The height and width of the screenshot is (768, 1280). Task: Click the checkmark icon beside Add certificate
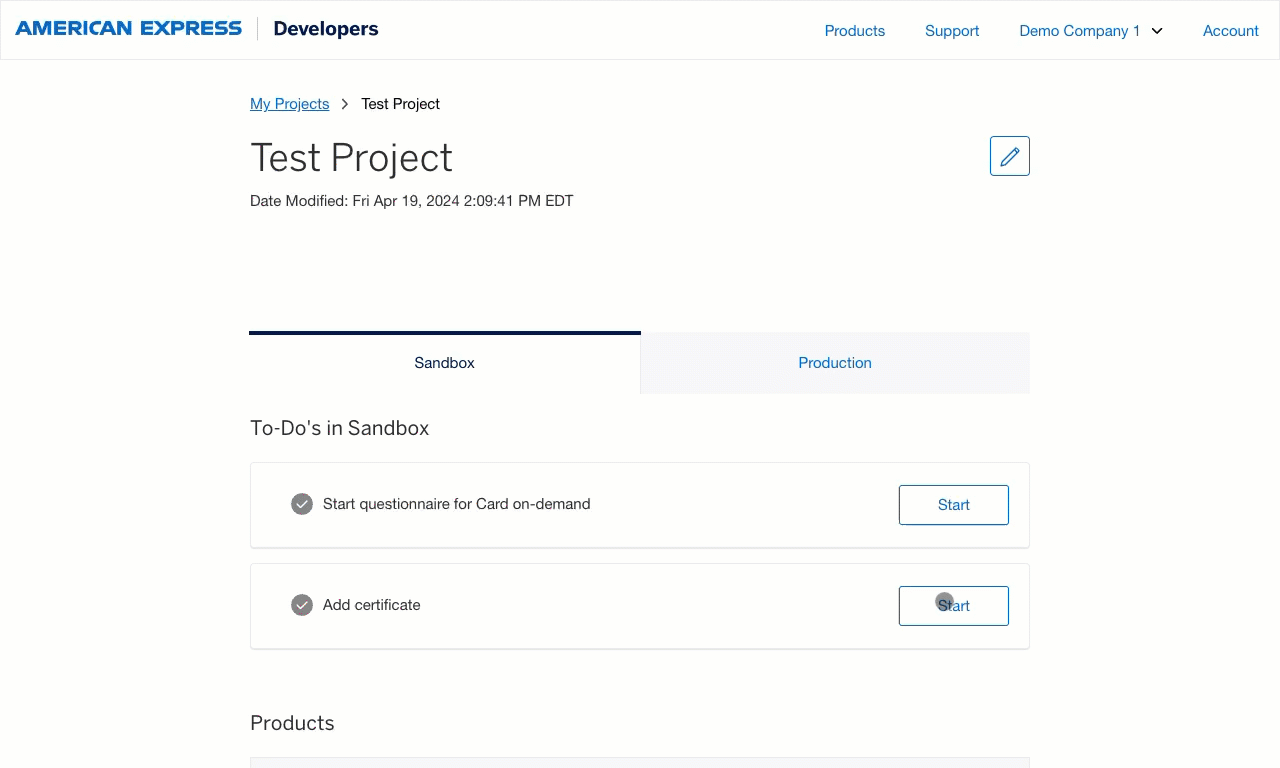pyautogui.click(x=301, y=605)
